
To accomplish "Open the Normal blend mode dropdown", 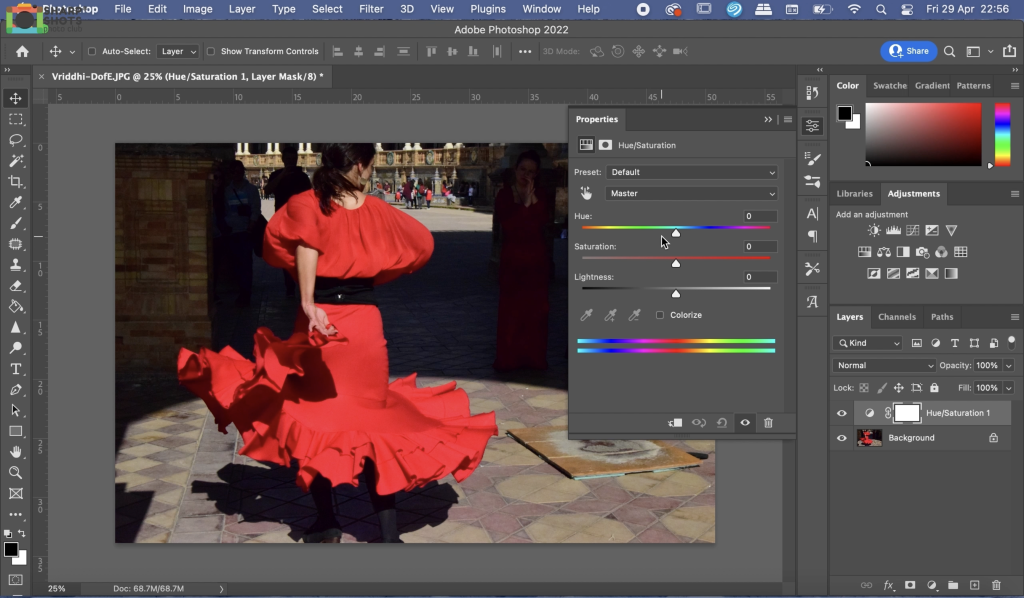I will point(884,366).
